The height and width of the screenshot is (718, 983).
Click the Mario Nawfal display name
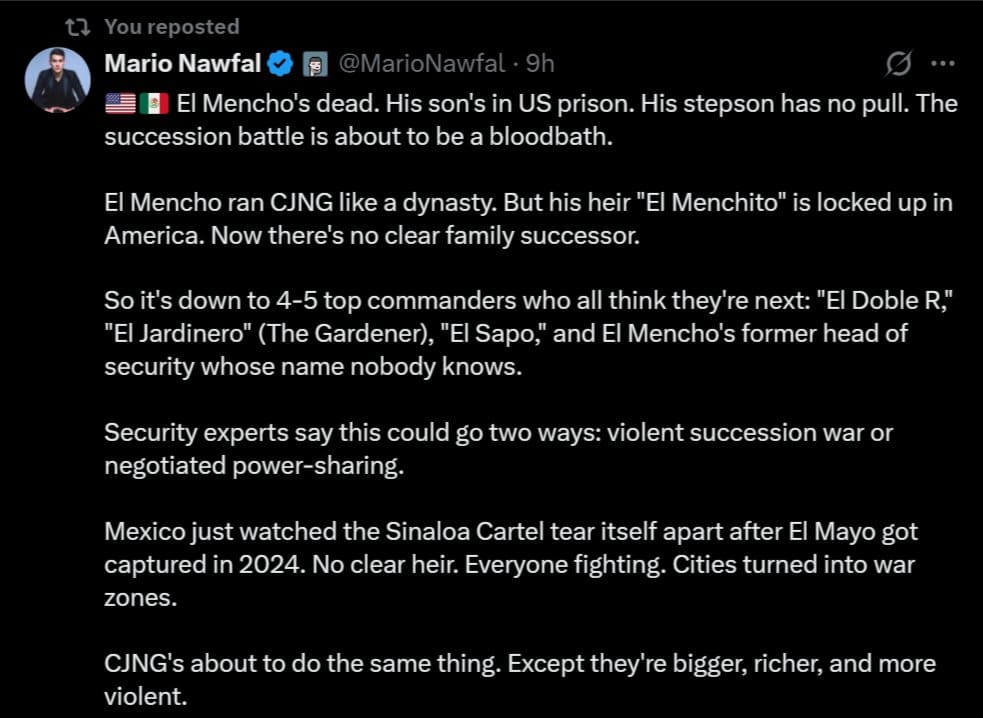[183, 62]
